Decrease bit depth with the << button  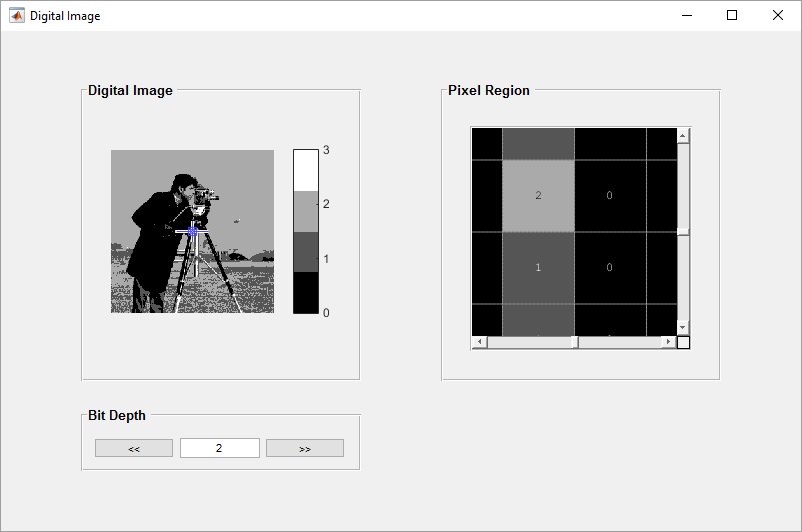pos(134,448)
